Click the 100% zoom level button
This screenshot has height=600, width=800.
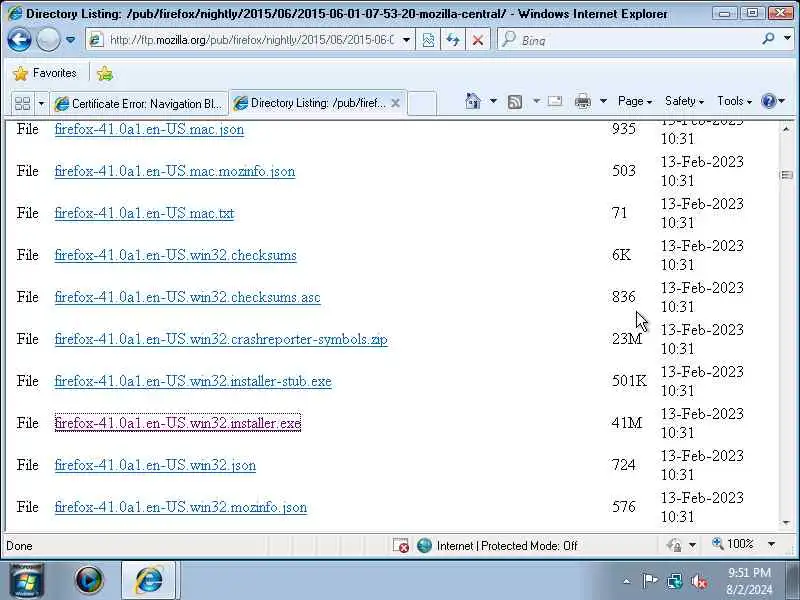point(734,544)
